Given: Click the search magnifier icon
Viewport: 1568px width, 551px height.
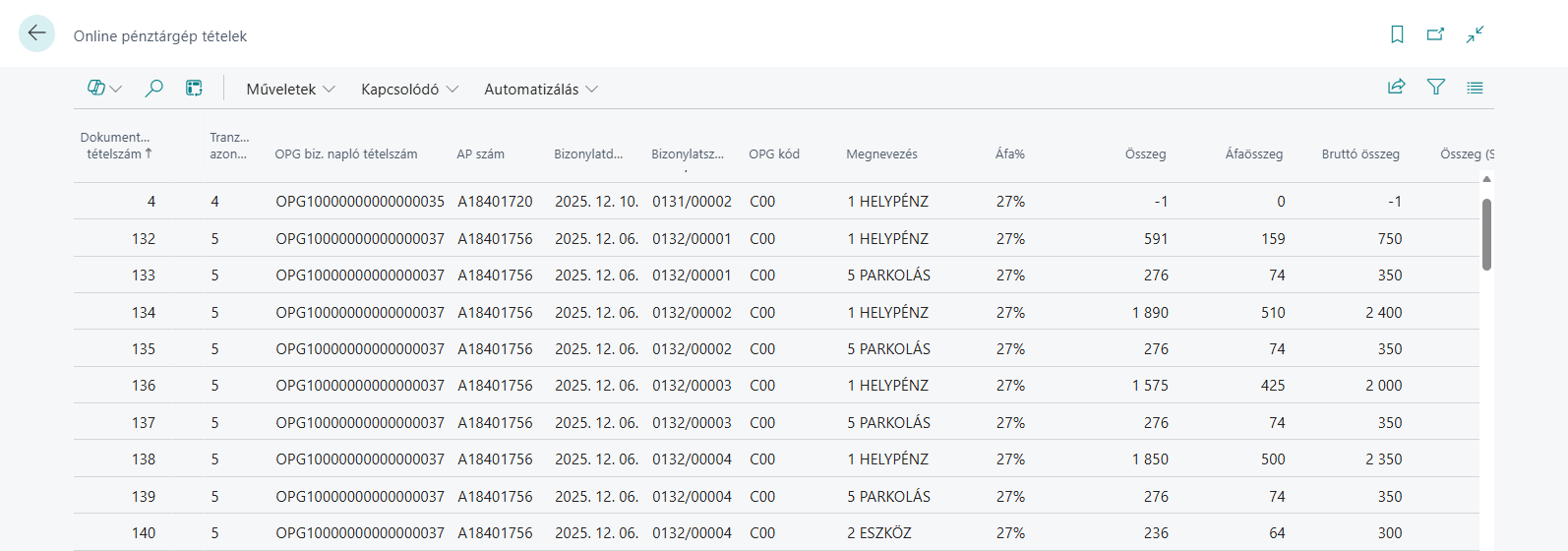Looking at the screenshot, I should tap(153, 89).
